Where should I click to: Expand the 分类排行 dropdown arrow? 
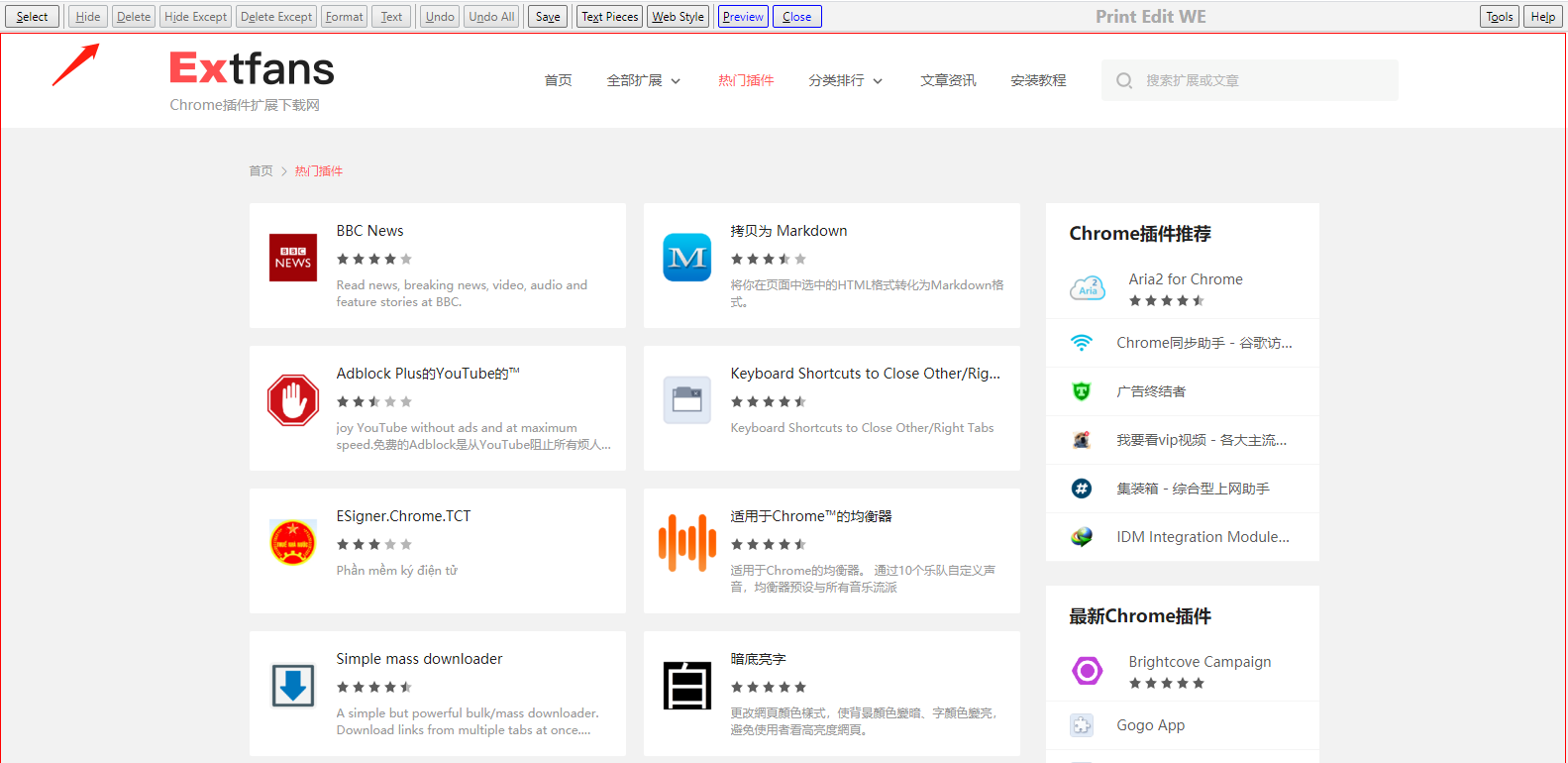878,81
